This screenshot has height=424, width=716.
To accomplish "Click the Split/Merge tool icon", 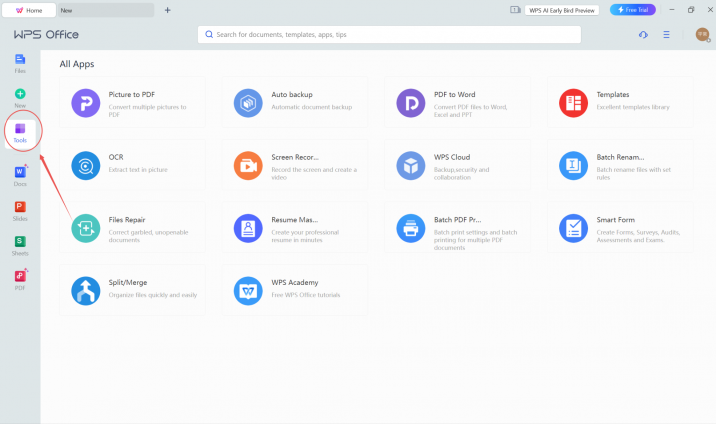I will coord(85,291).
